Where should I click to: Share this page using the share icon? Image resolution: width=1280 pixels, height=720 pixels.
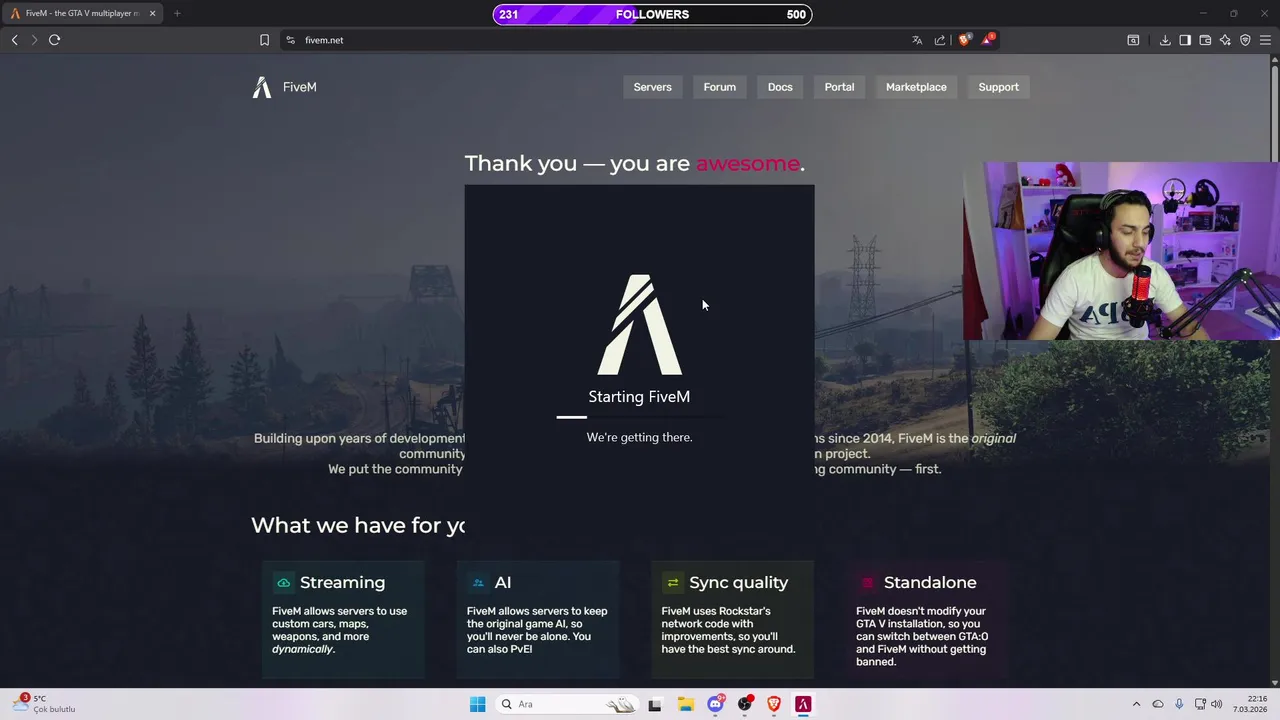tap(940, 40)
